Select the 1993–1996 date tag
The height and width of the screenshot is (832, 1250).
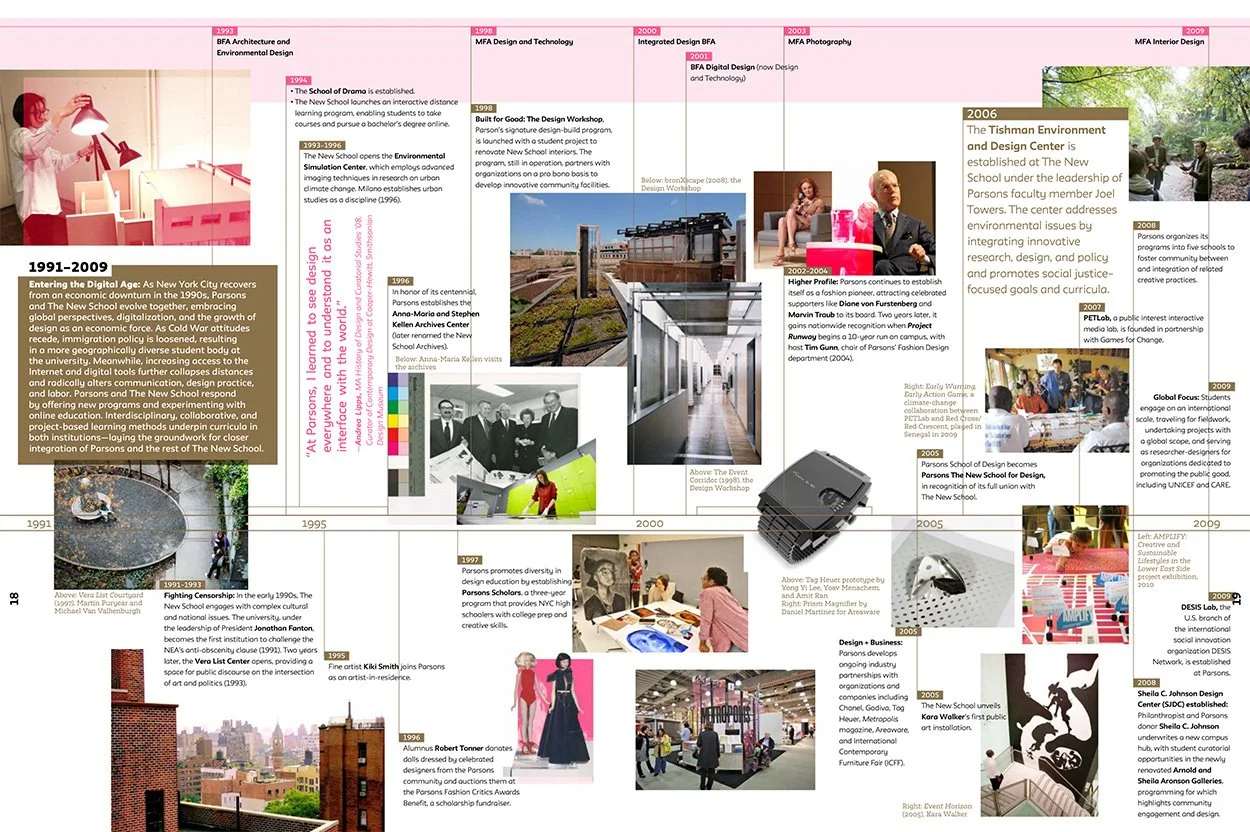tap(322, 145)
